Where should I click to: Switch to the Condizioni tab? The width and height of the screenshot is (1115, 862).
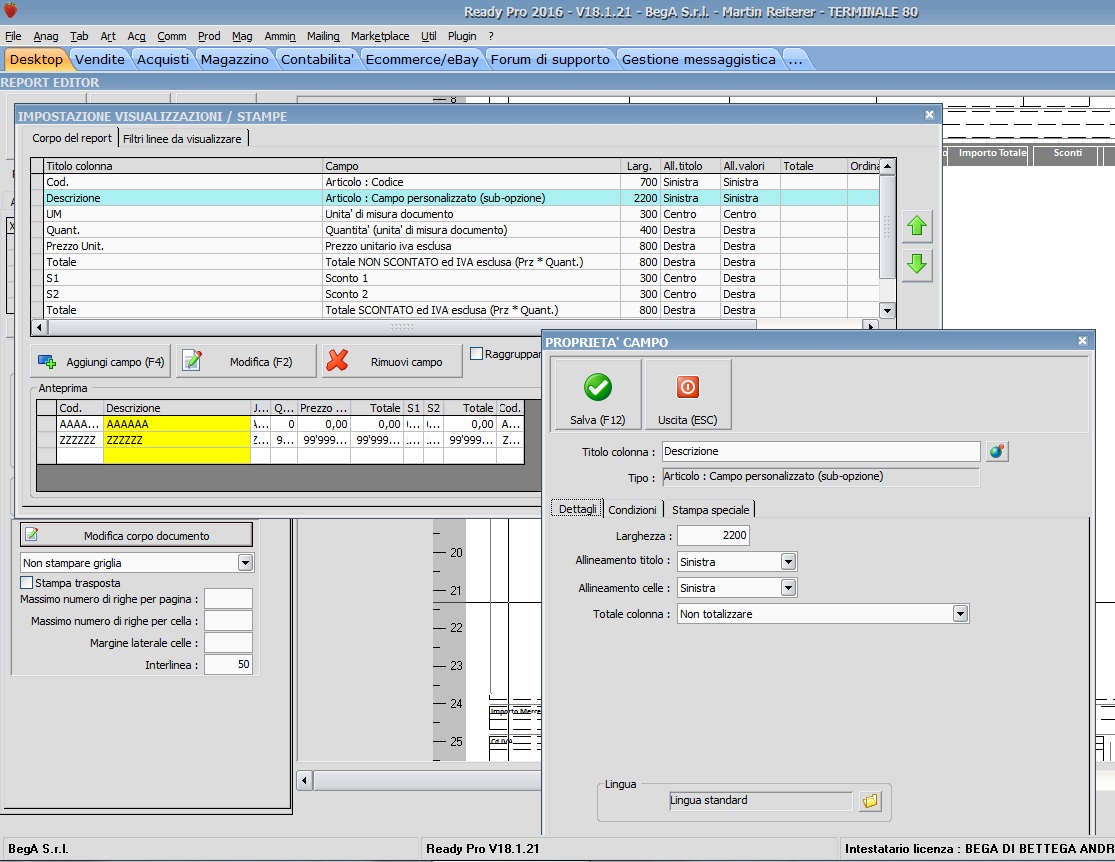632,510
